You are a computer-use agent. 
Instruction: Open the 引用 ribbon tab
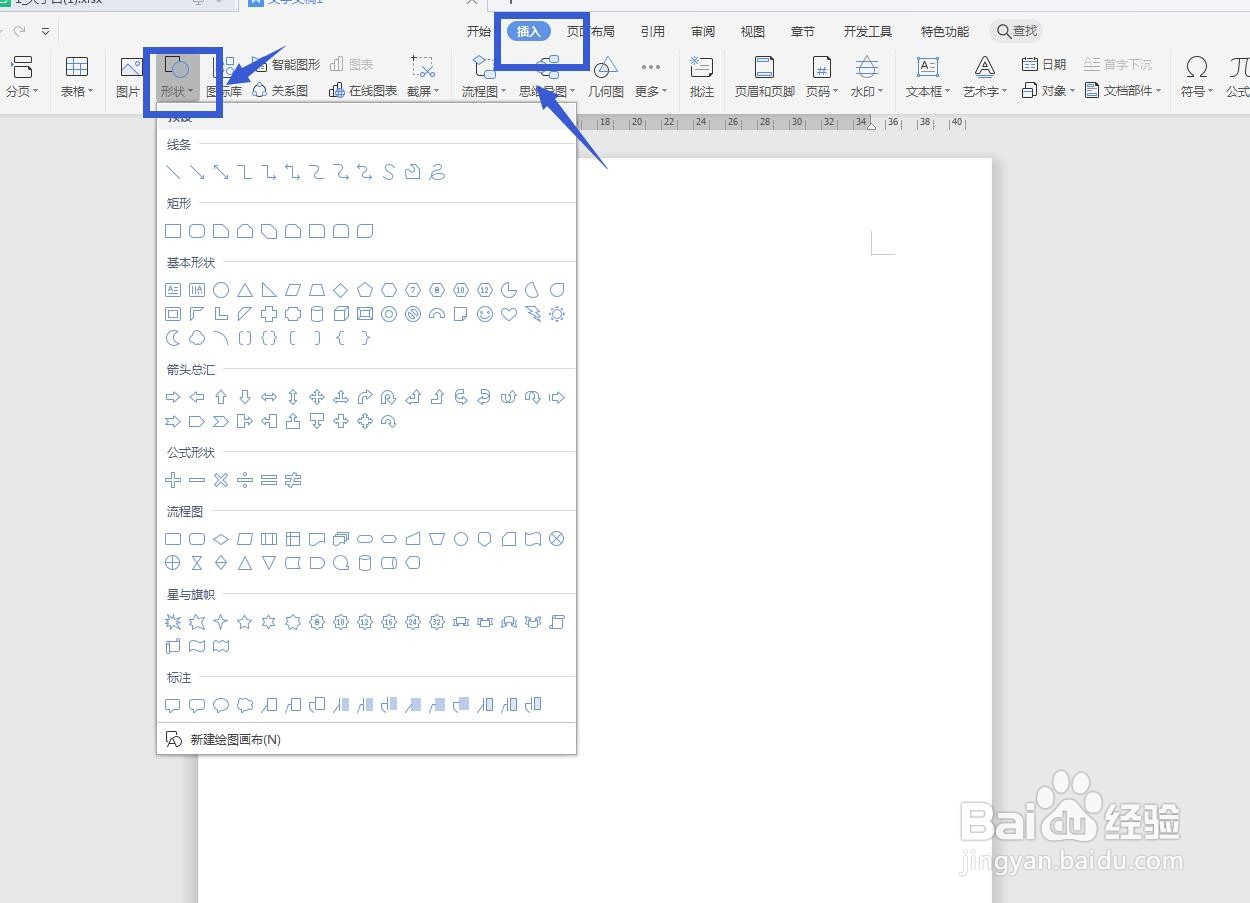pos(653,31)
